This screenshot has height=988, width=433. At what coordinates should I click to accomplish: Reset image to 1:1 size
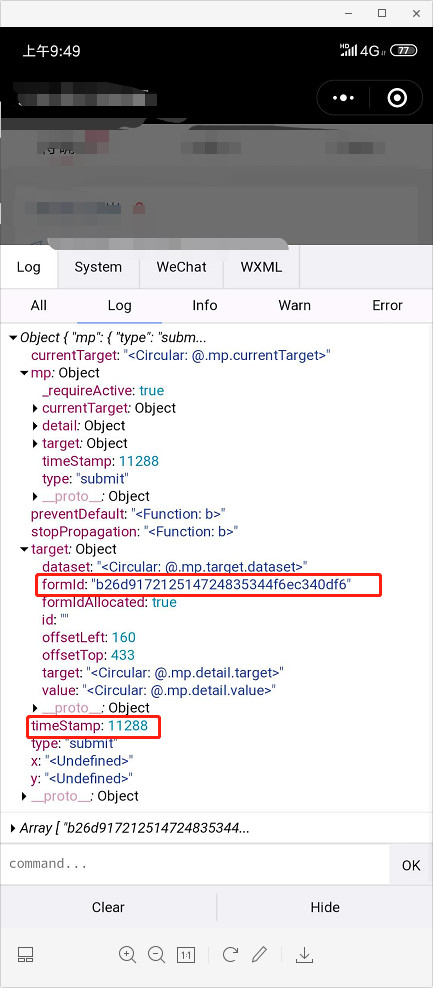(186, 955)
